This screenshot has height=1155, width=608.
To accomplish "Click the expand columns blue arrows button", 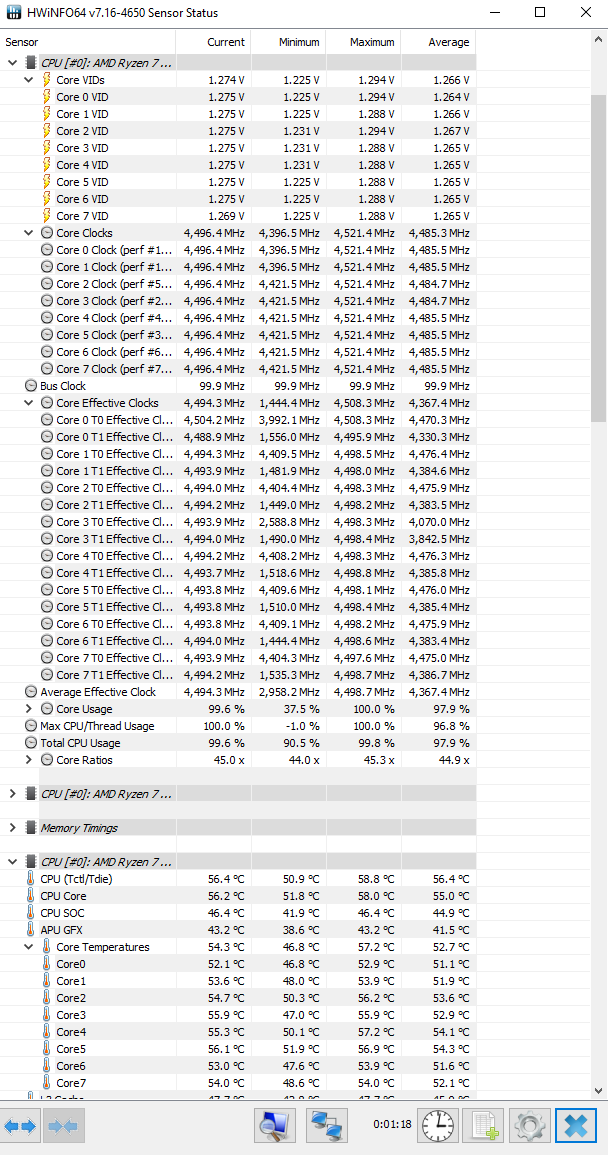I will pos(20,1126).
